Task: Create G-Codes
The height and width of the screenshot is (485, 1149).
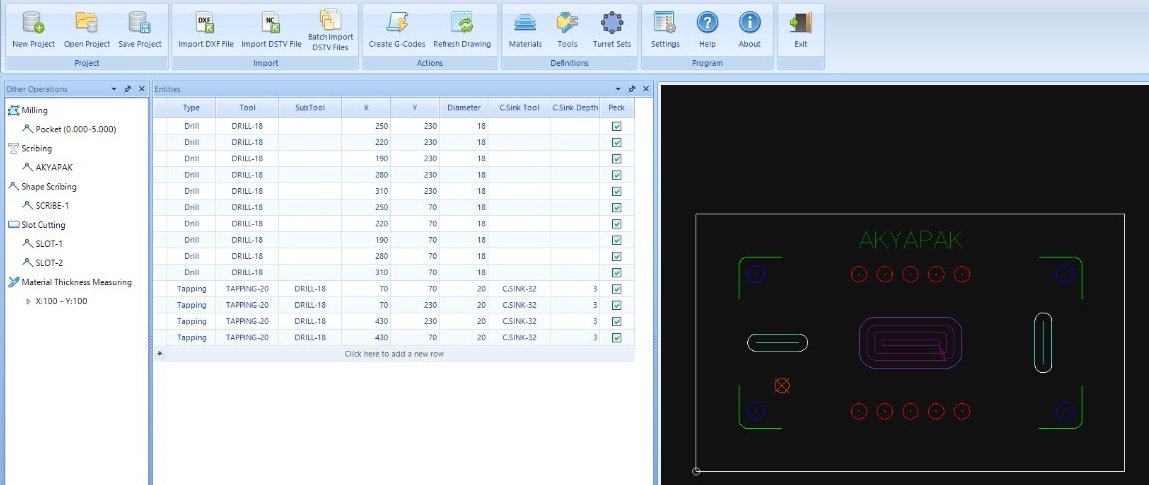Action: 396,31
